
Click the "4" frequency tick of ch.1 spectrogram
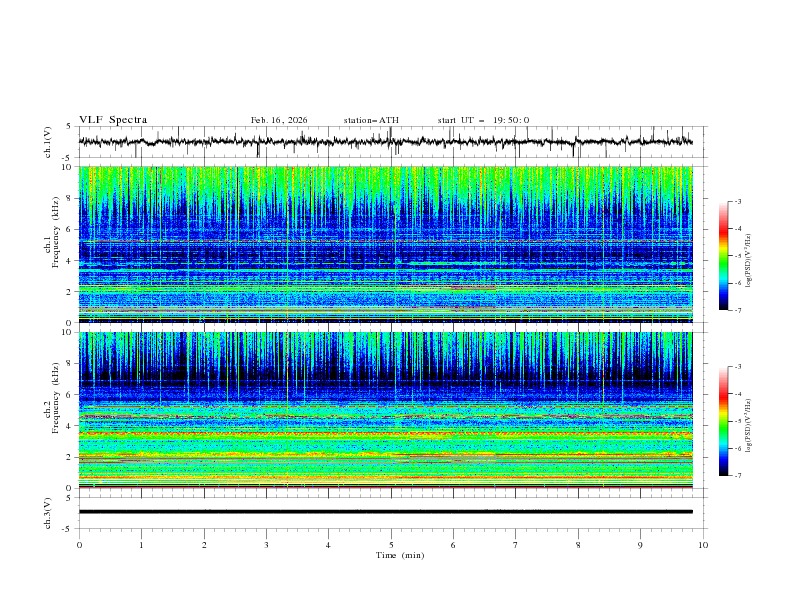71,261
